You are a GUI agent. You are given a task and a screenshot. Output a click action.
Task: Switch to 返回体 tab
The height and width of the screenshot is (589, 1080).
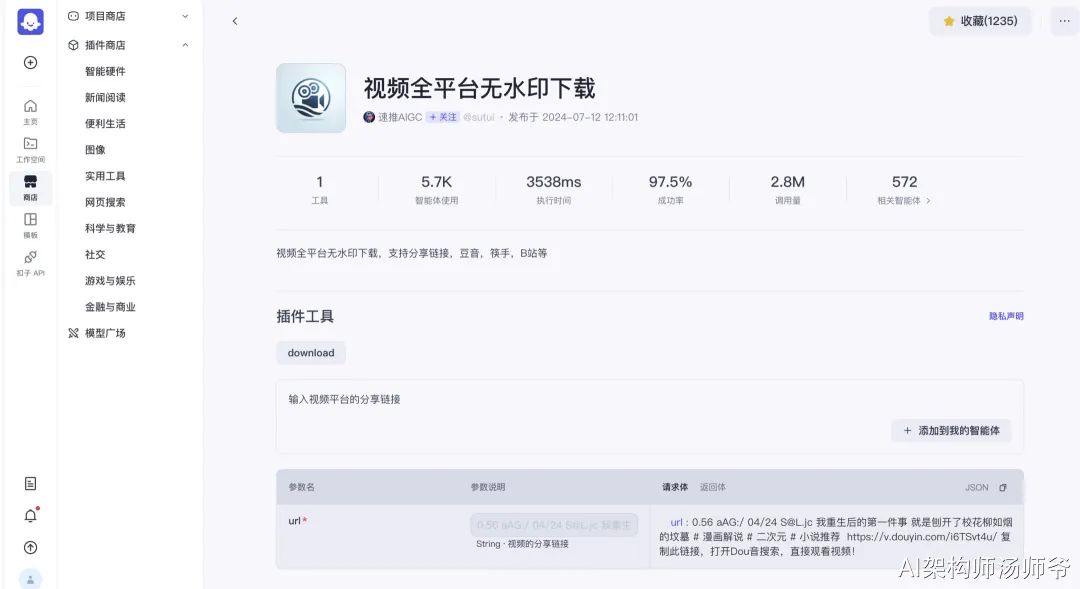pos(712,487)
